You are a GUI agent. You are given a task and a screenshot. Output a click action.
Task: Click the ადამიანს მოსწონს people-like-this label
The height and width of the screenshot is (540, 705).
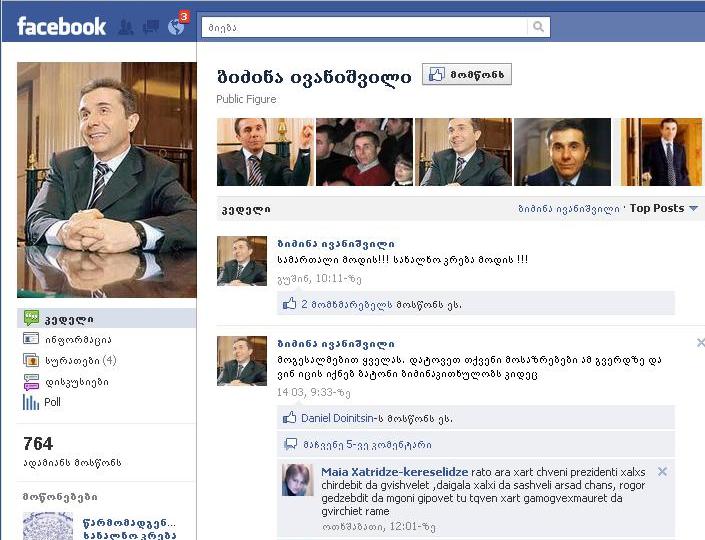tap(72, 463)
